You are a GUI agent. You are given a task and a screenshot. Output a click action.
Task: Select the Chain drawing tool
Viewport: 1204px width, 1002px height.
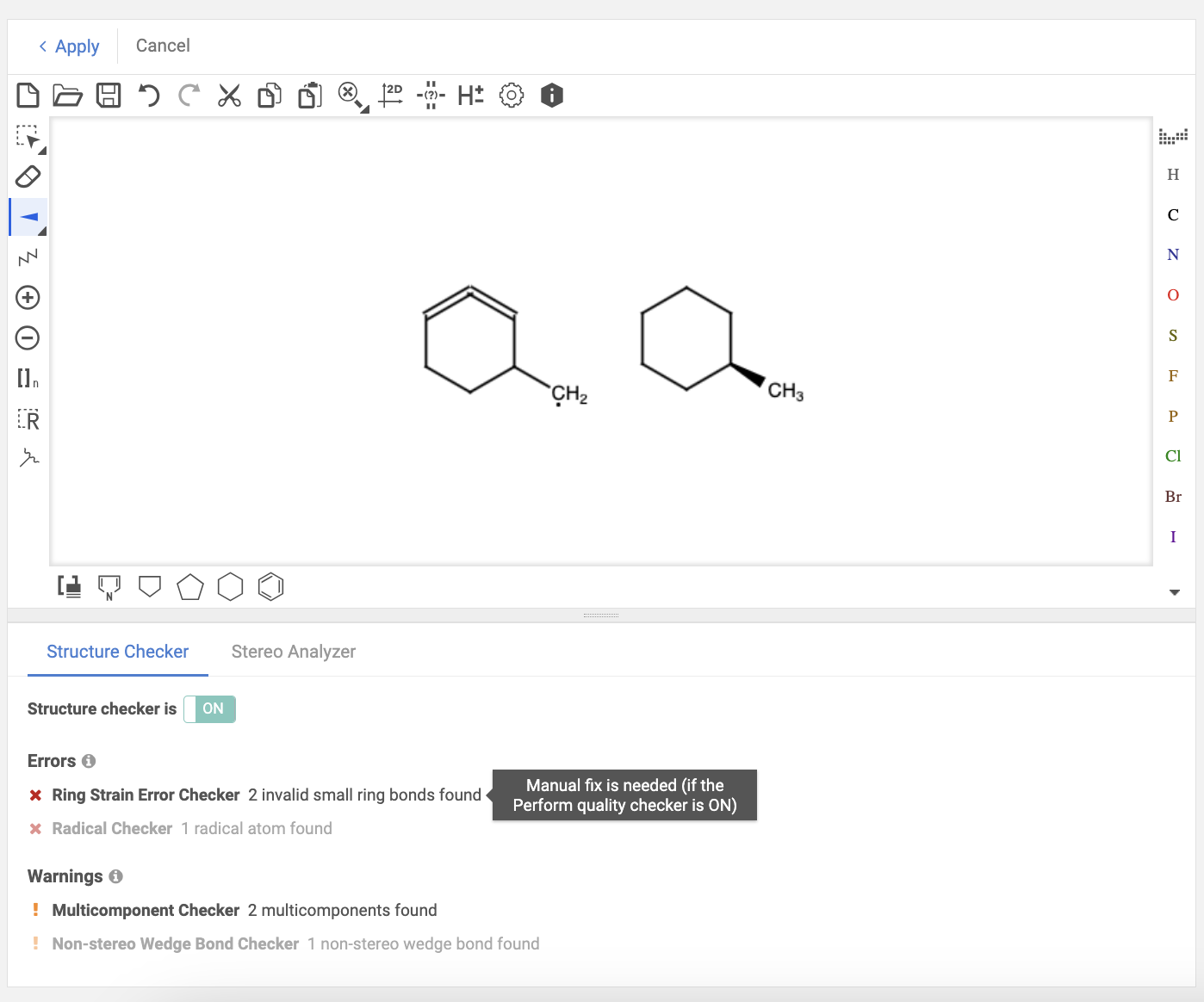[x=28, y=257]
